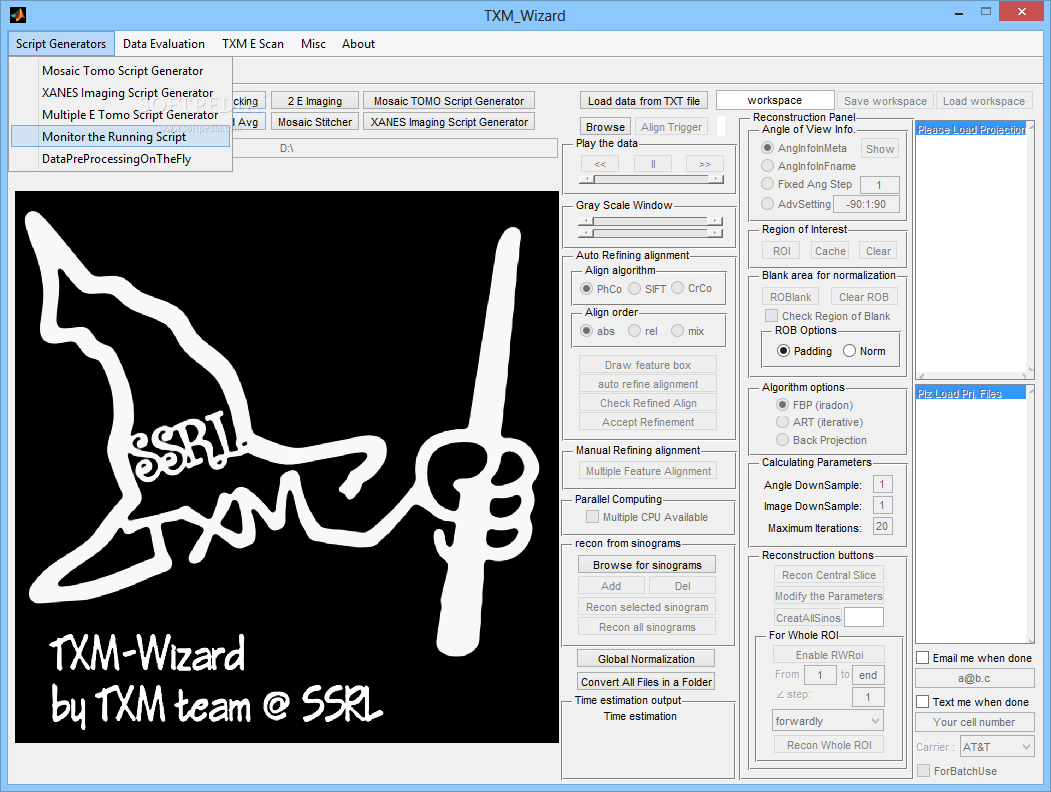Click the AdvSetting -90:1:90 field
This screenshot has height=792, width=1051.
click(x=866, y=204)
